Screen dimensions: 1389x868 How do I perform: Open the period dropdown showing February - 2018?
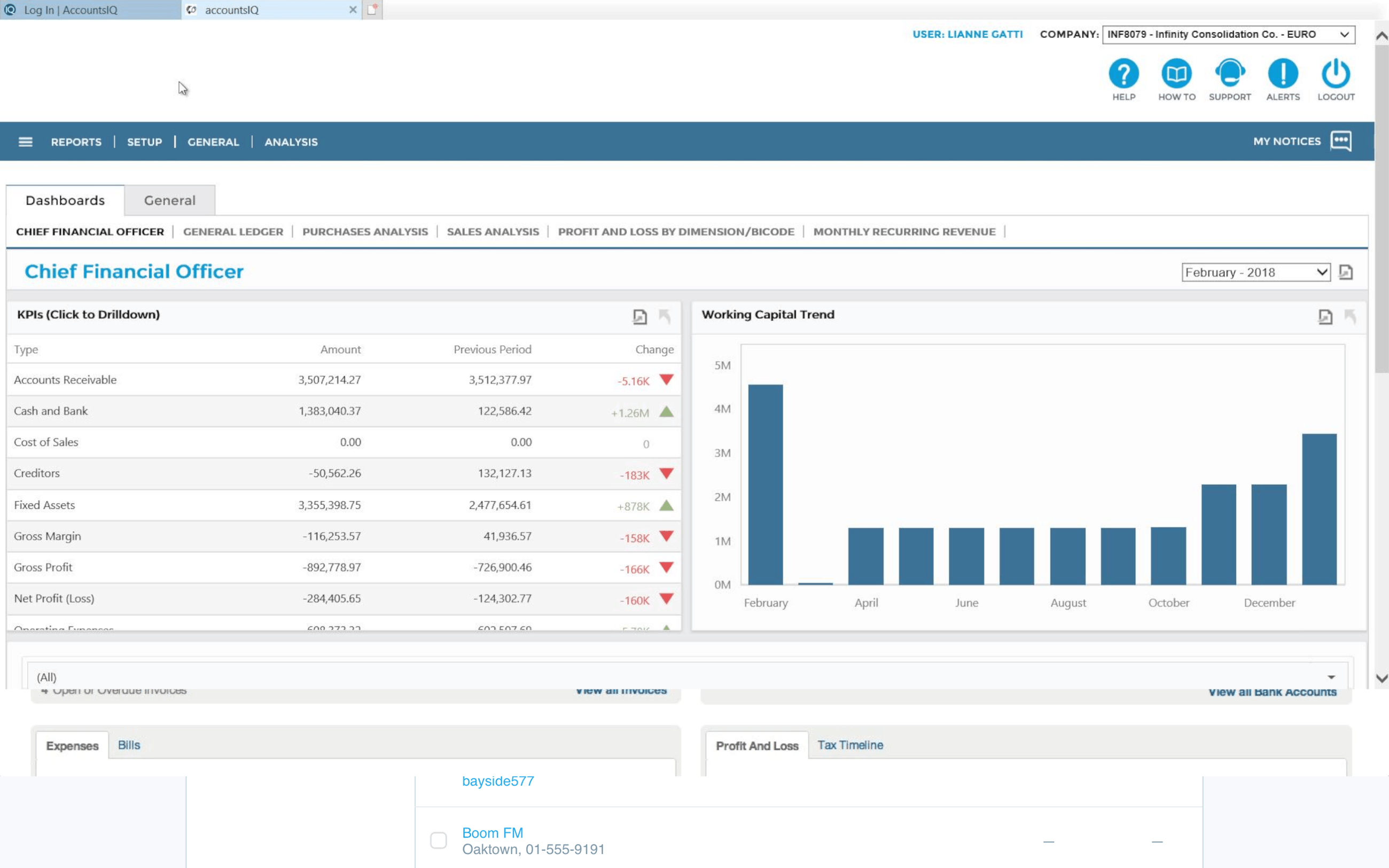tap(1255, 272)
